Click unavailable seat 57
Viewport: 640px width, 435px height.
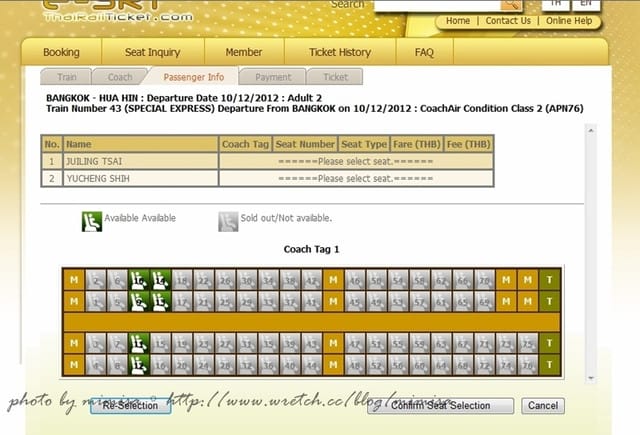[x=420, y=301]
